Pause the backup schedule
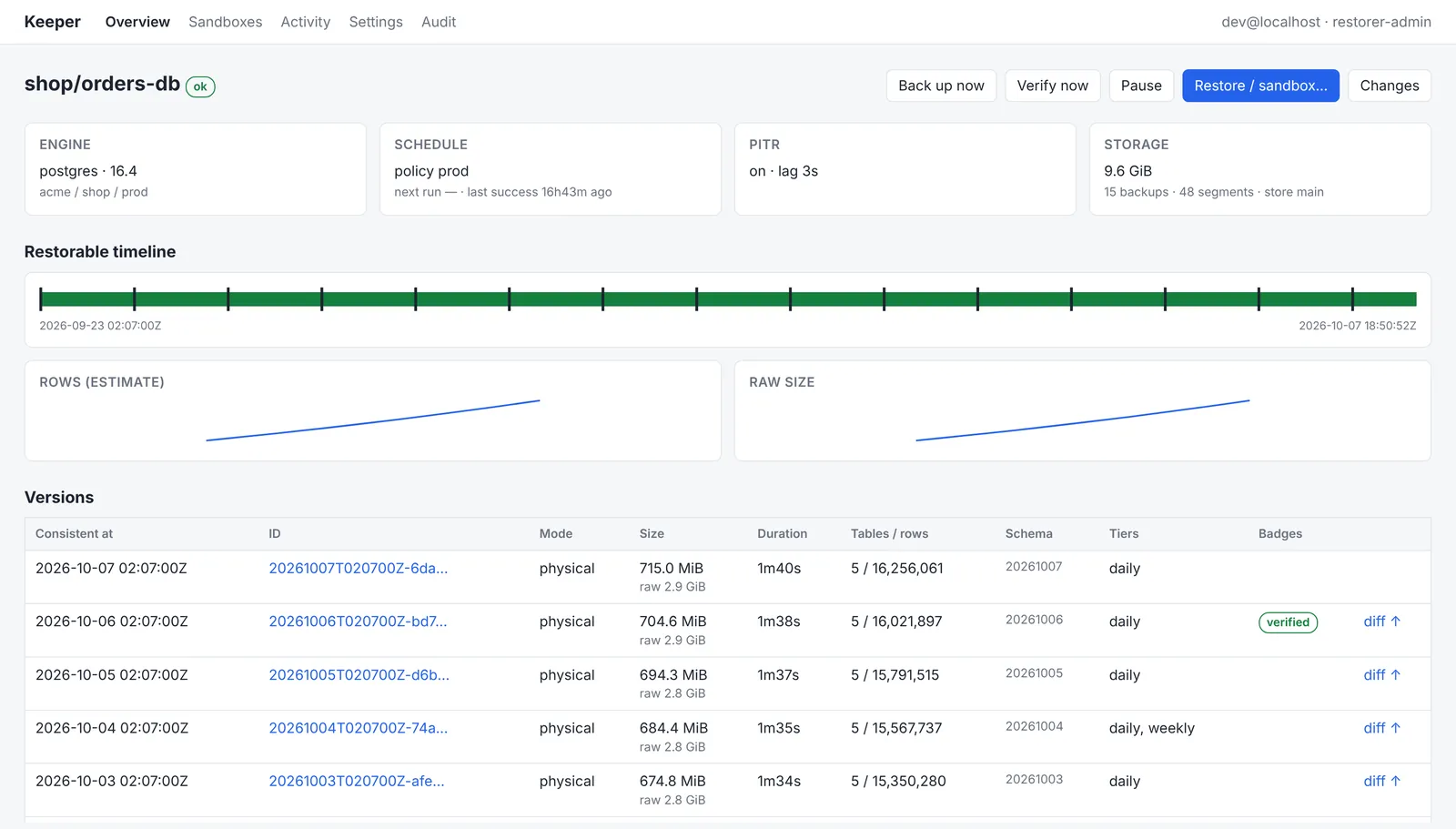The width and height of the screenshot is (1456, 829). pos(1141,86)
